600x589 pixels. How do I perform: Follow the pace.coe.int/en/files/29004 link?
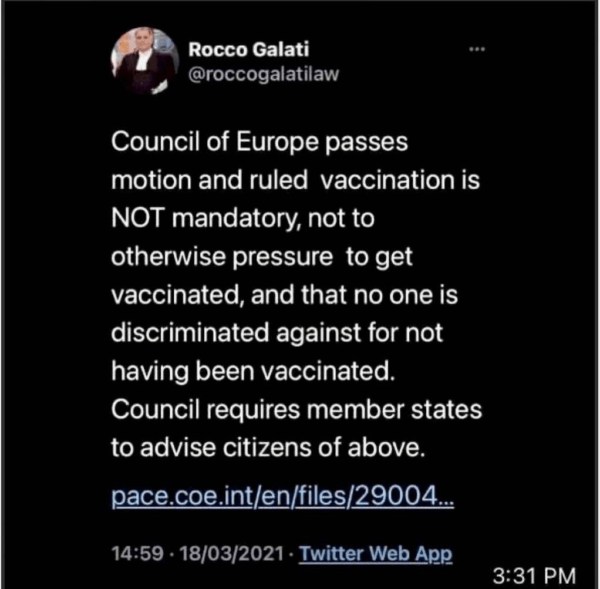click(x=283, y=496)
